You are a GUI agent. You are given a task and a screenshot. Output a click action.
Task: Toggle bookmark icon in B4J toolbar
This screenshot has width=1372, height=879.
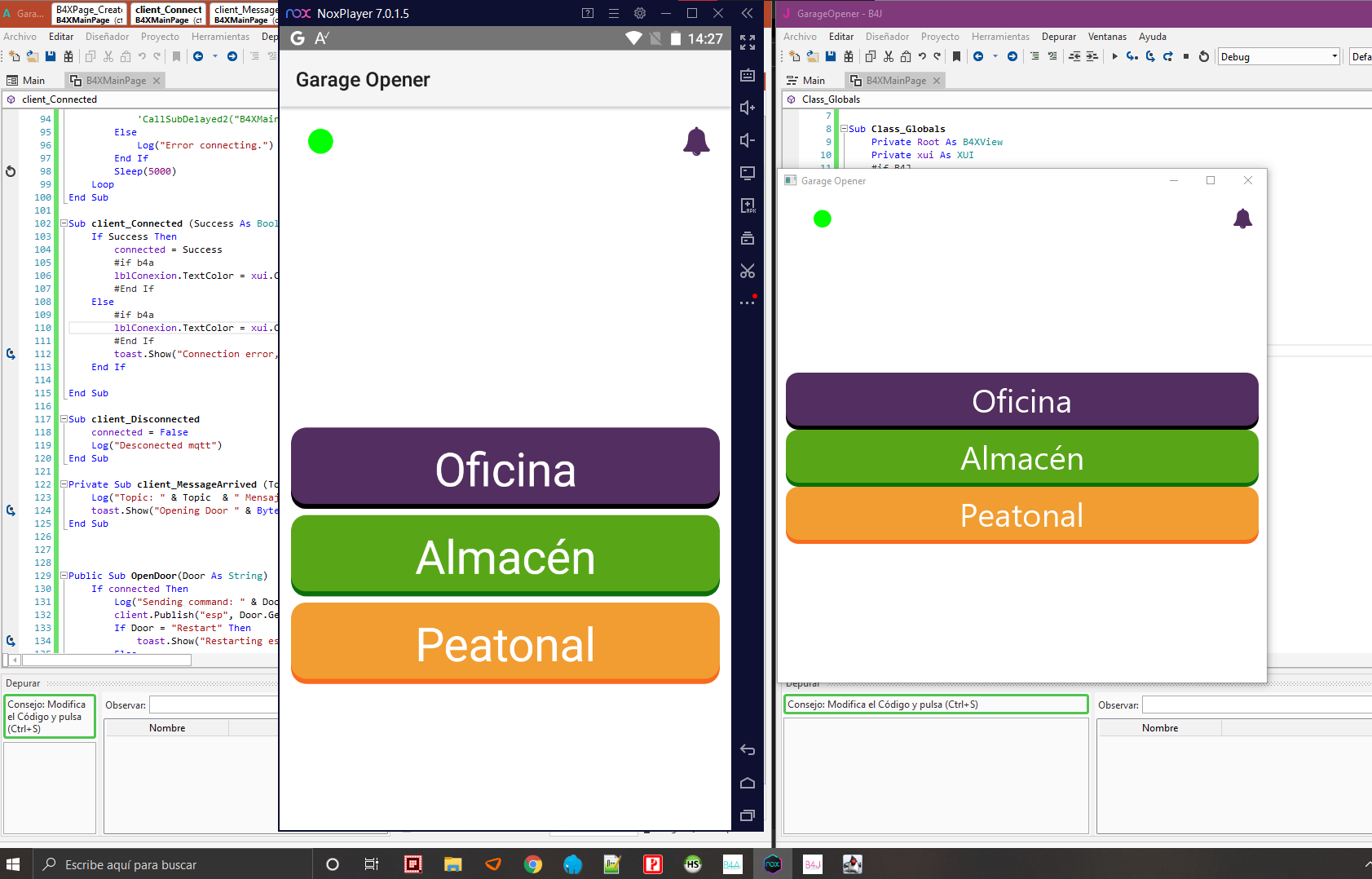tap(957, 56)
